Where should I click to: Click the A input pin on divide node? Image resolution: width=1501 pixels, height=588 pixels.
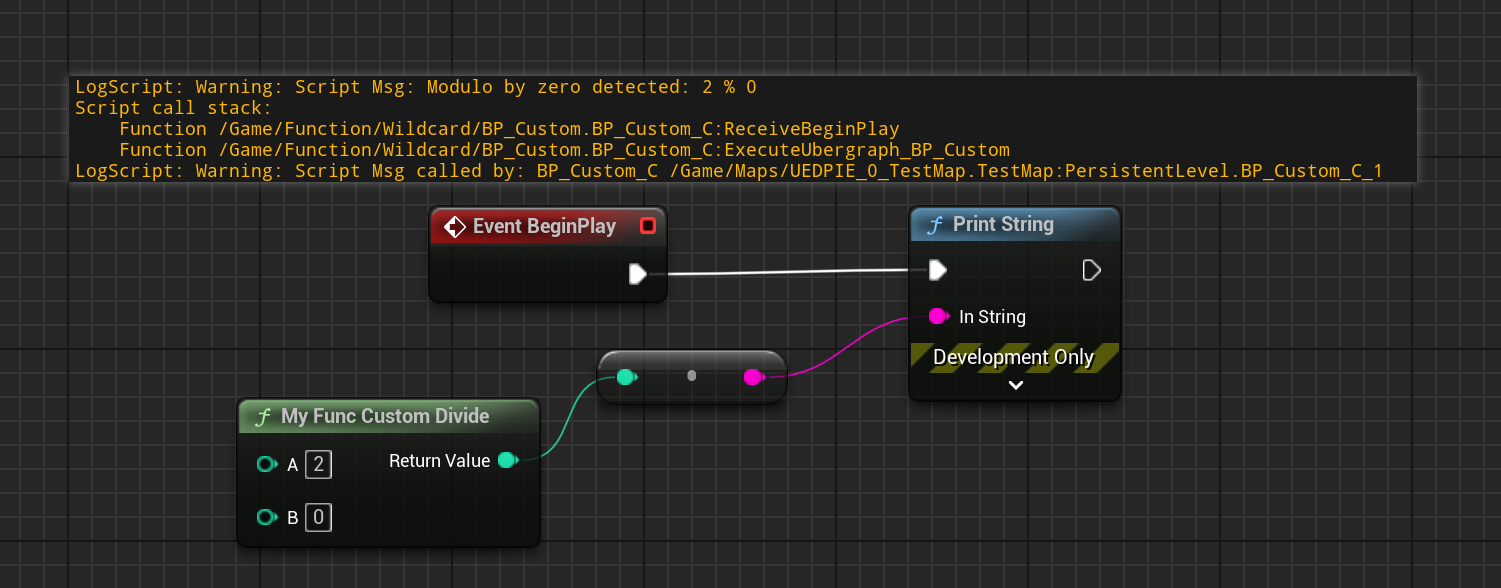266,464
